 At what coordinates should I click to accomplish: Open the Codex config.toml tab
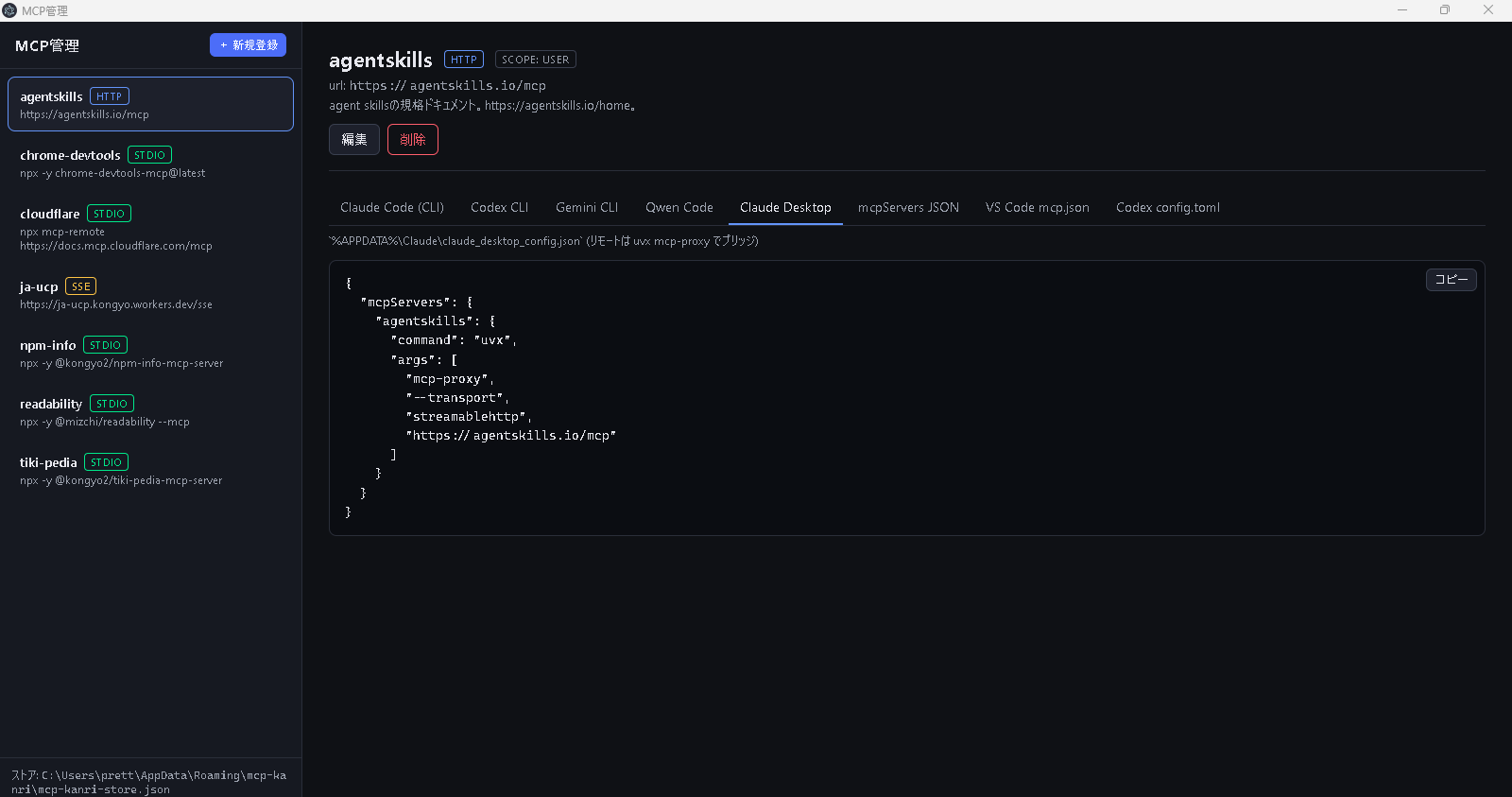click(x=1168, y=207)
